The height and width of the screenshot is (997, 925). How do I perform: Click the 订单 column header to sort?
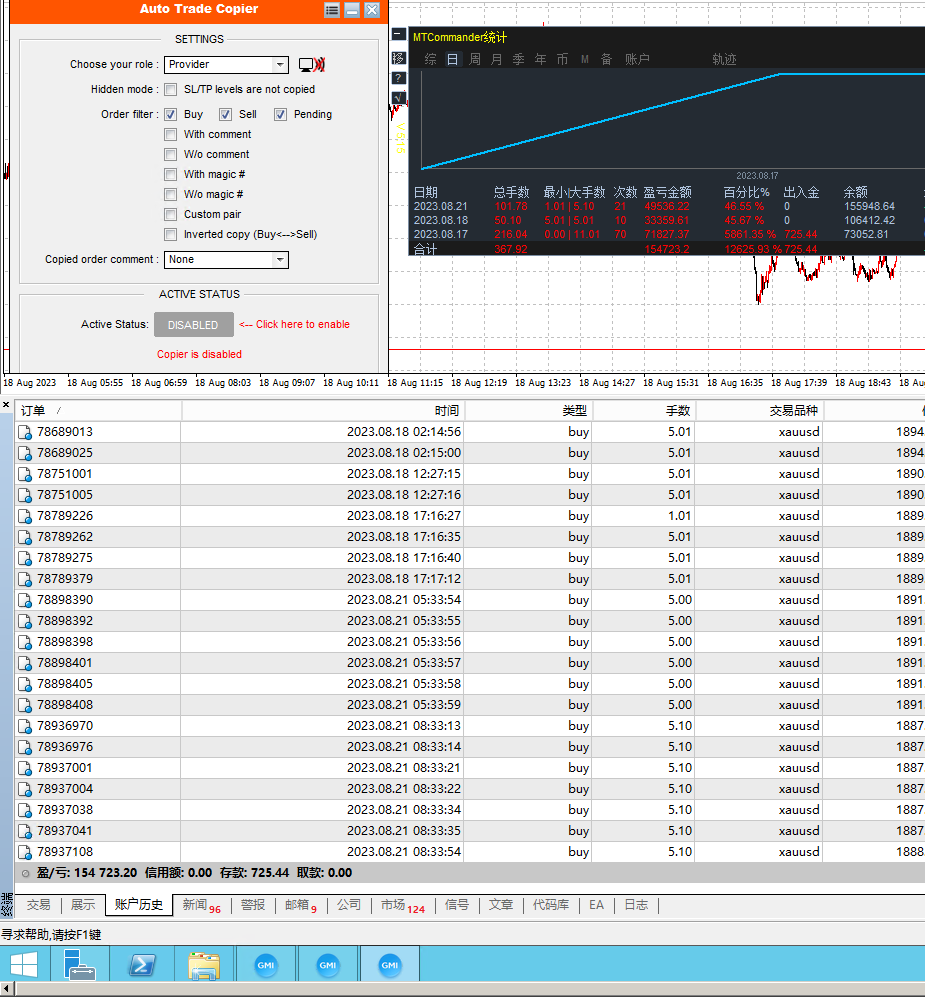point(35,411)
